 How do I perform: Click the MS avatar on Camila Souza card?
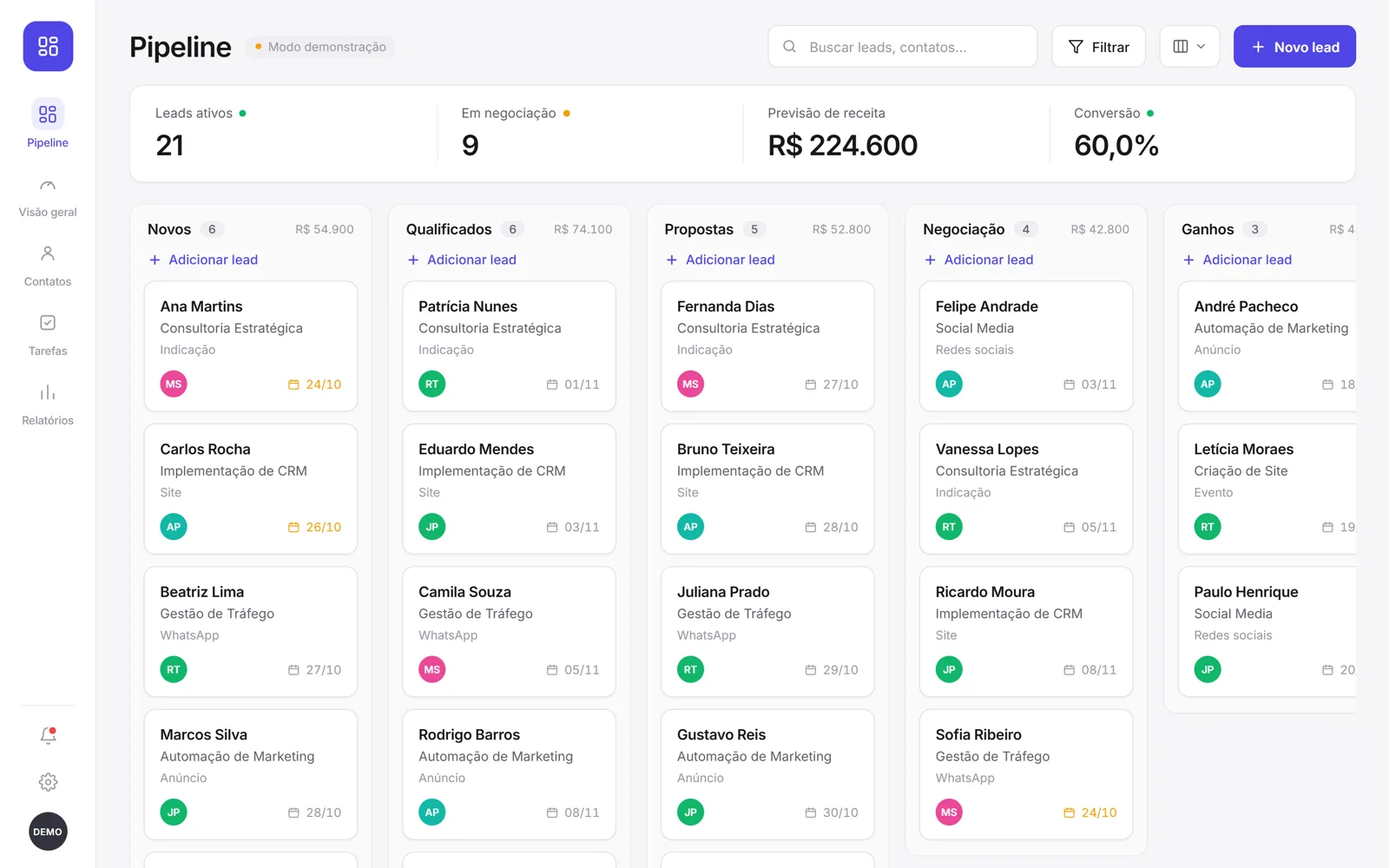[x=432, y=669]
